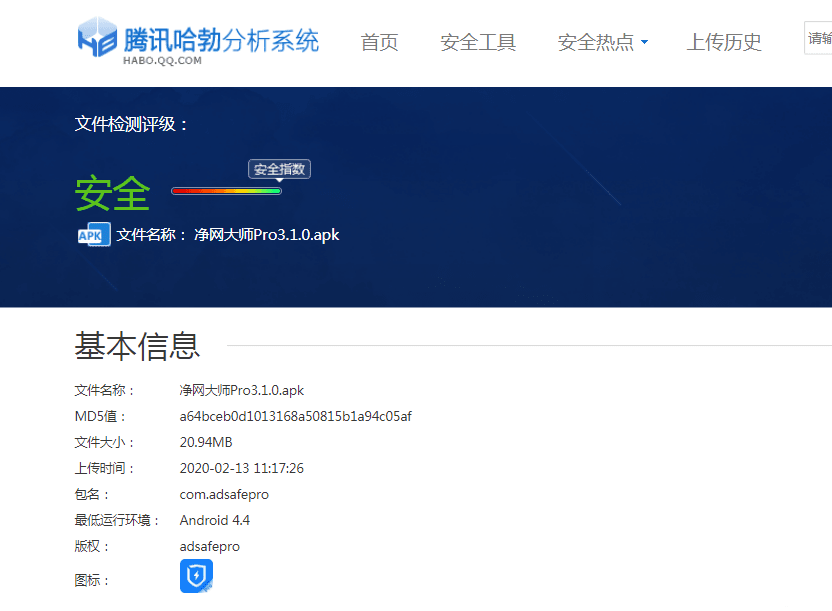
Task: Click the green 安全 rating text
Action: (x=112, y=193)
